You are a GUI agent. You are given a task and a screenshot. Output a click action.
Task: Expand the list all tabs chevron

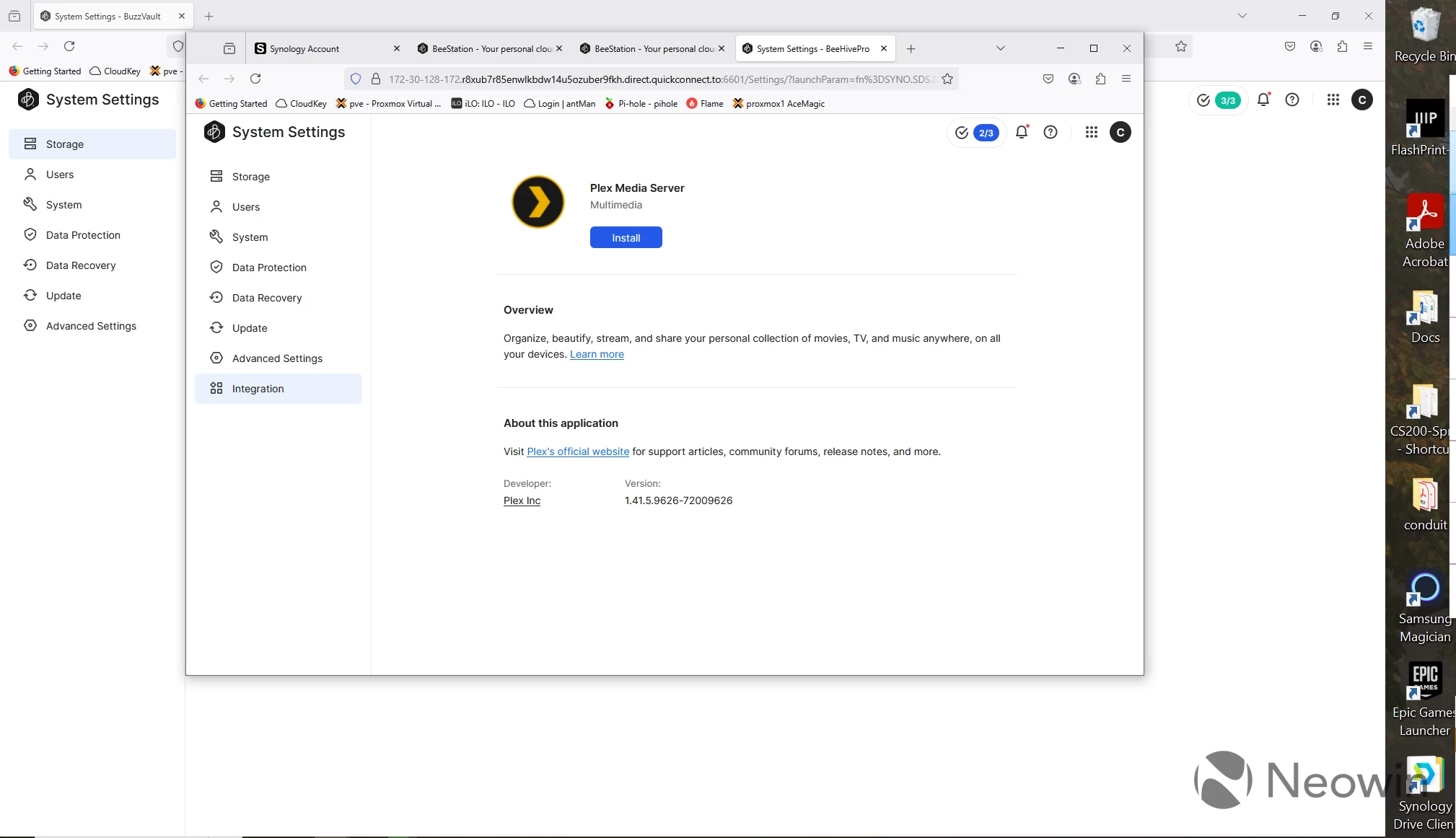click(x=1001, y=48)
